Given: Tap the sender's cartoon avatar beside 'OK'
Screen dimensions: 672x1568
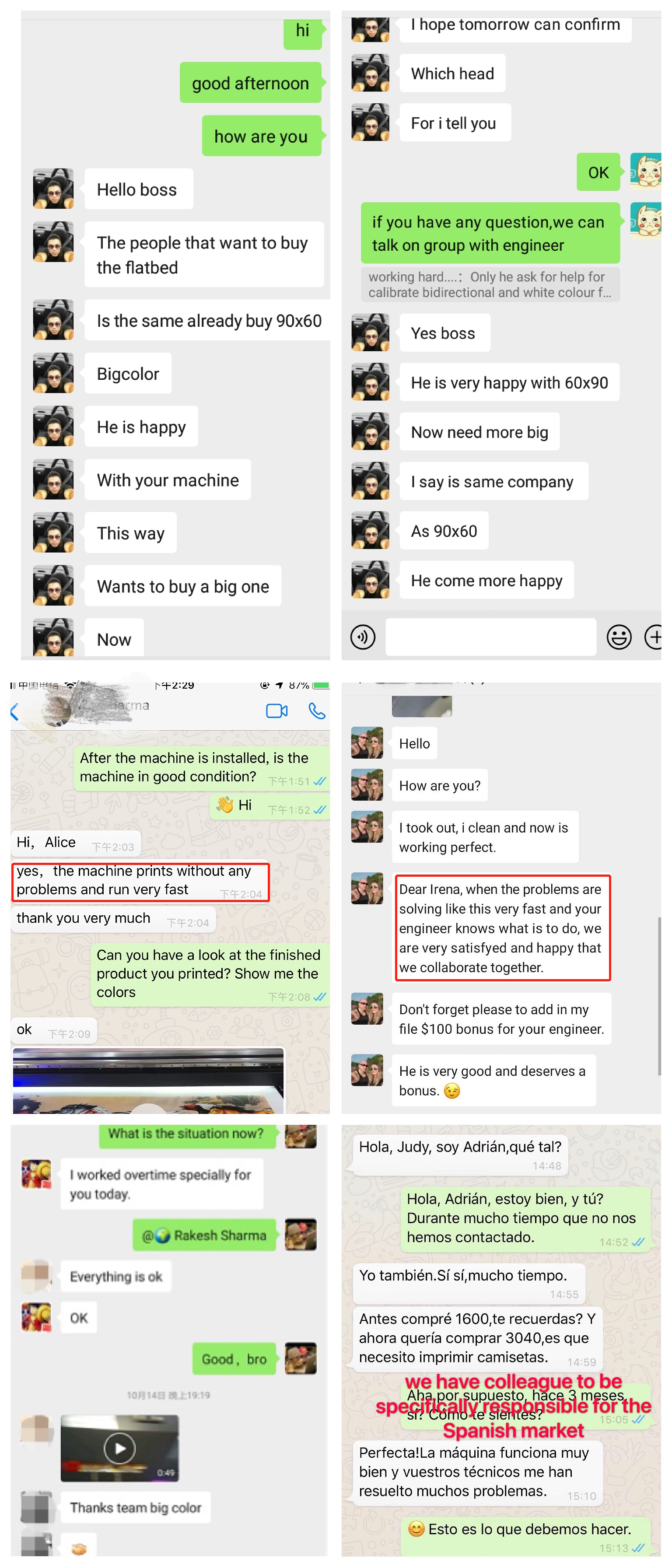Looking at the screenshot, I should (645, 171).
